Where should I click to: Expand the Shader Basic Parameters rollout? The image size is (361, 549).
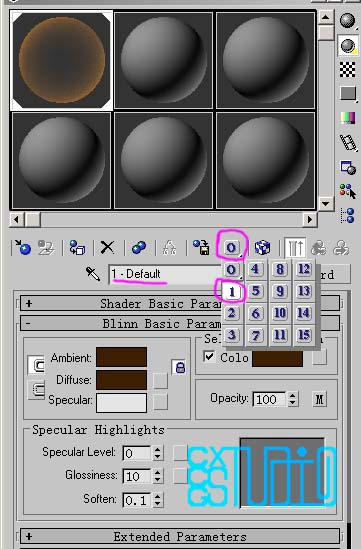click(x=180, y=303)
